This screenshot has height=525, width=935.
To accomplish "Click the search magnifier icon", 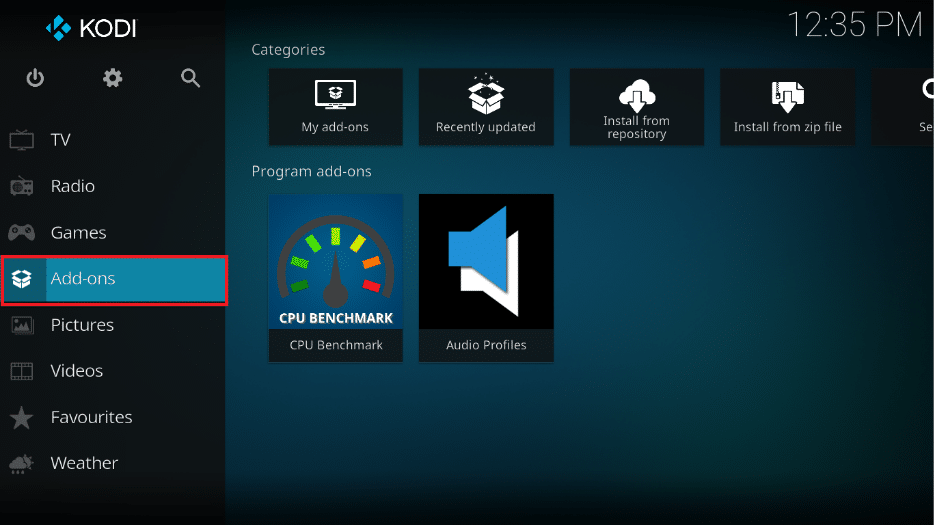I will click(x=191, y=78).
